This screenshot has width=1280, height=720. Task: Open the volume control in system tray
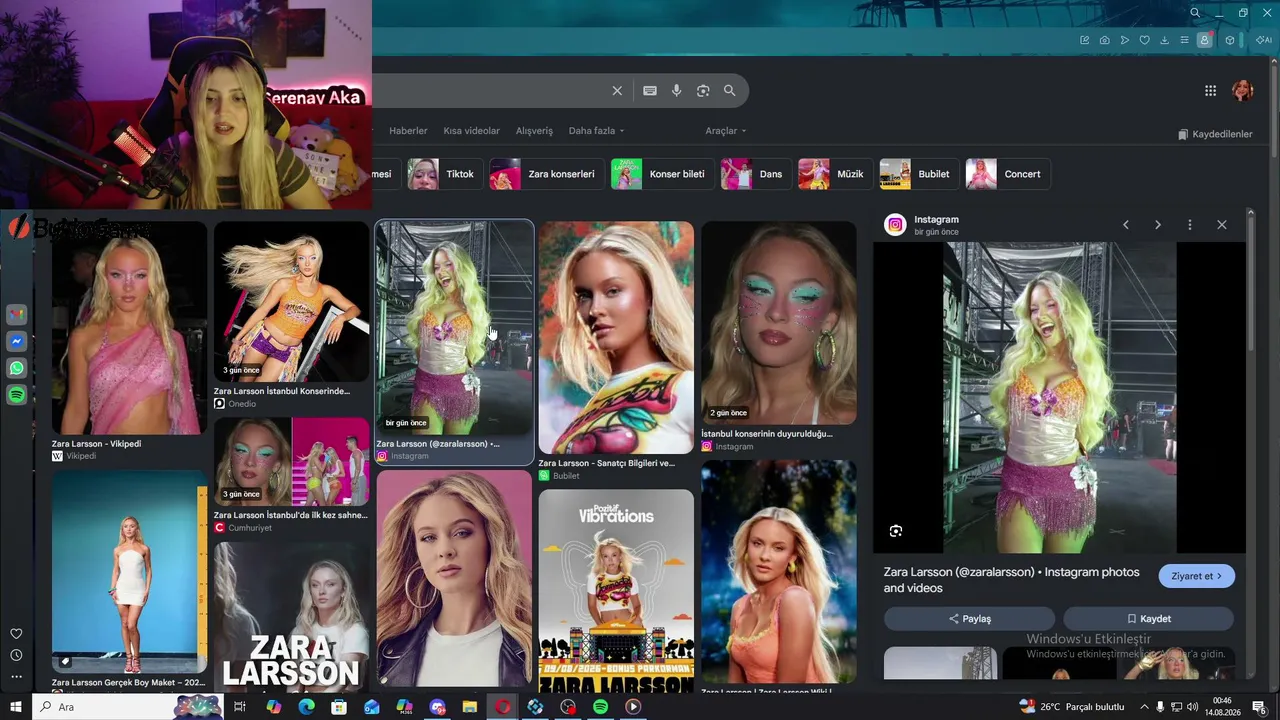(x=1193, y=707)
